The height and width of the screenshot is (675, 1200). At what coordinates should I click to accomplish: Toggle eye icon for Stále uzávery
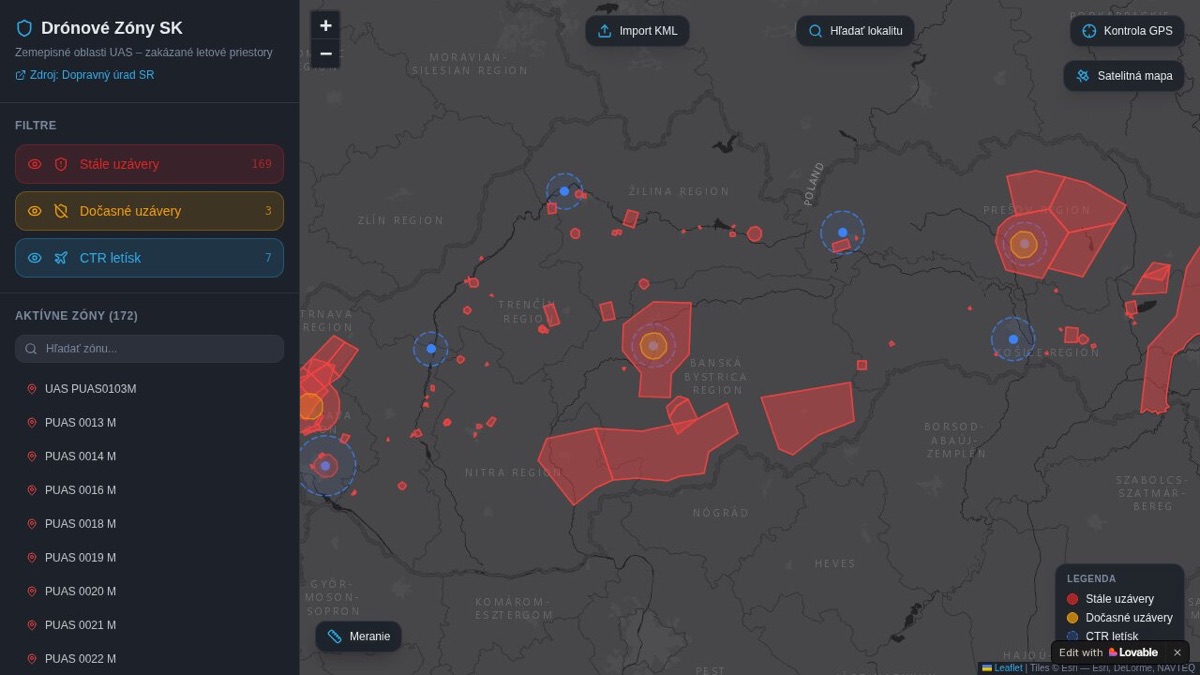34,164
